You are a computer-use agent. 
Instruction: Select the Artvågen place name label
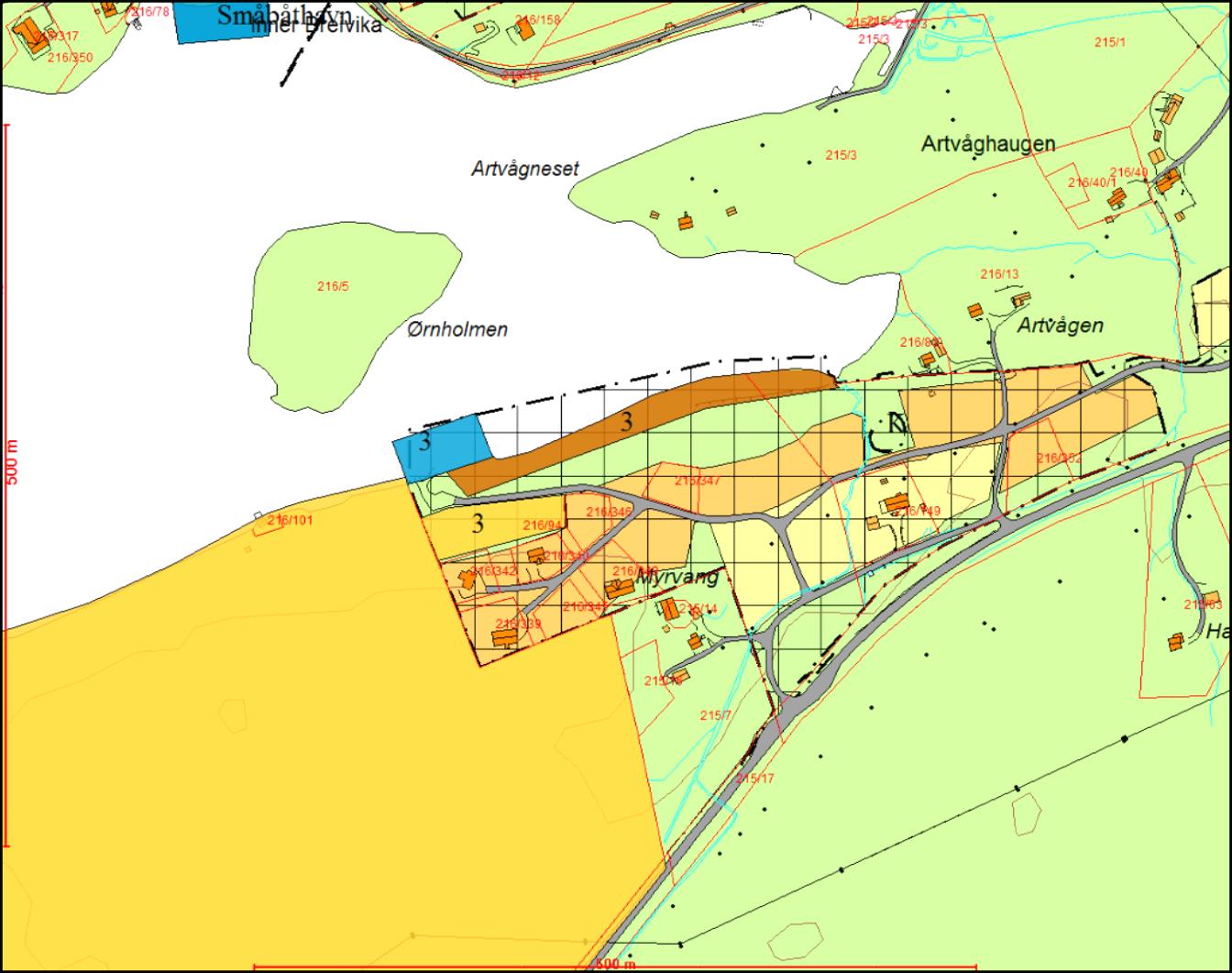pos(1060,326)
